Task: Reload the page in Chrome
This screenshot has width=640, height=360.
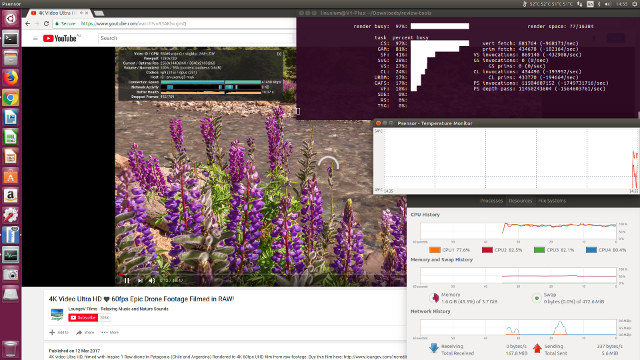Action: coord(46,24)
